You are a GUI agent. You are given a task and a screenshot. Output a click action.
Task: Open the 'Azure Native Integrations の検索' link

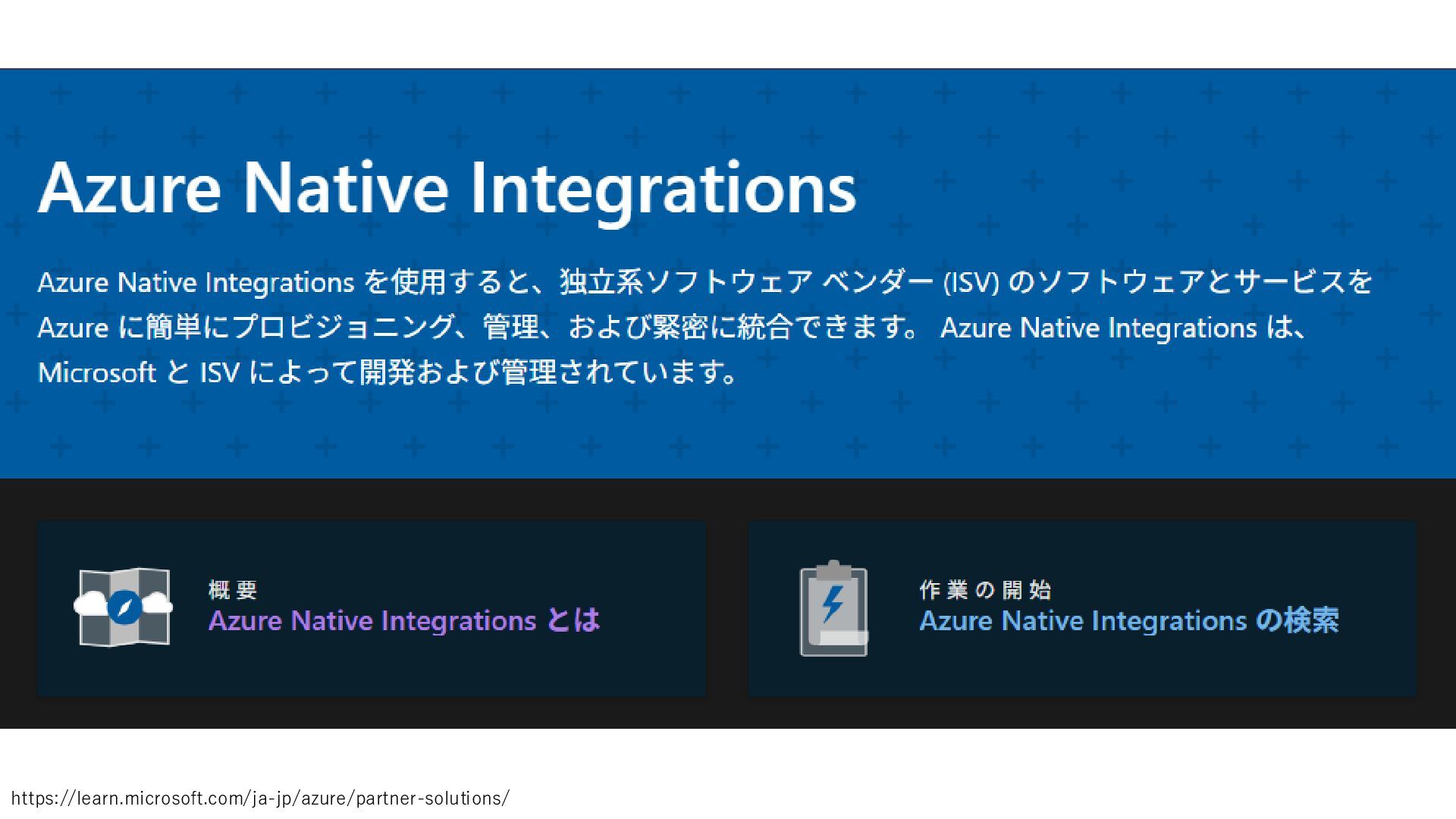(x=1128, y=620)
